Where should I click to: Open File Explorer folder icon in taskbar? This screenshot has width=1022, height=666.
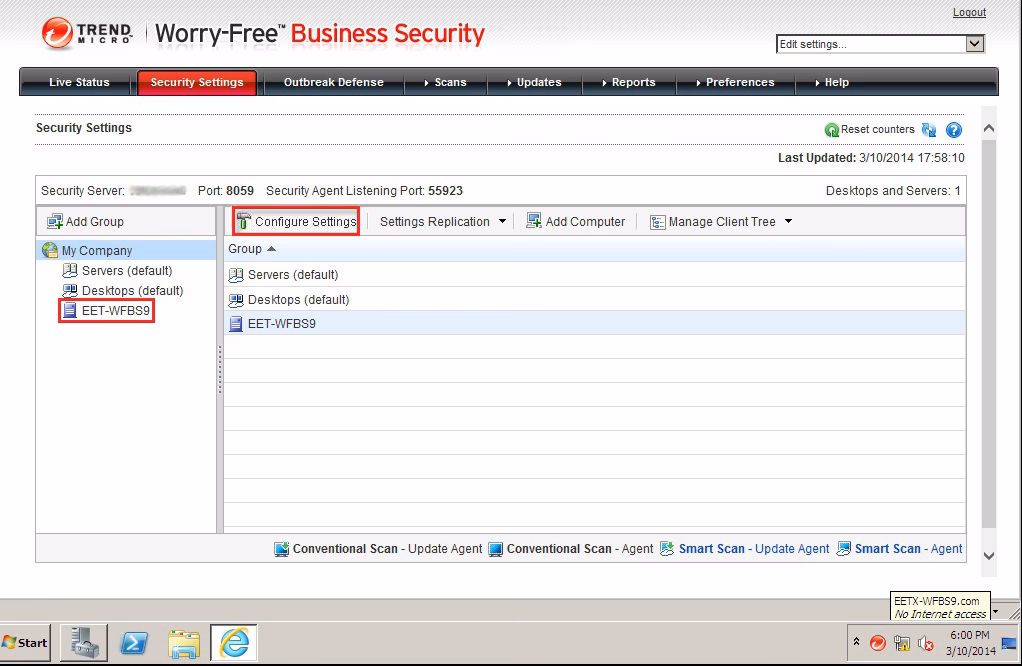pos(184,643)
